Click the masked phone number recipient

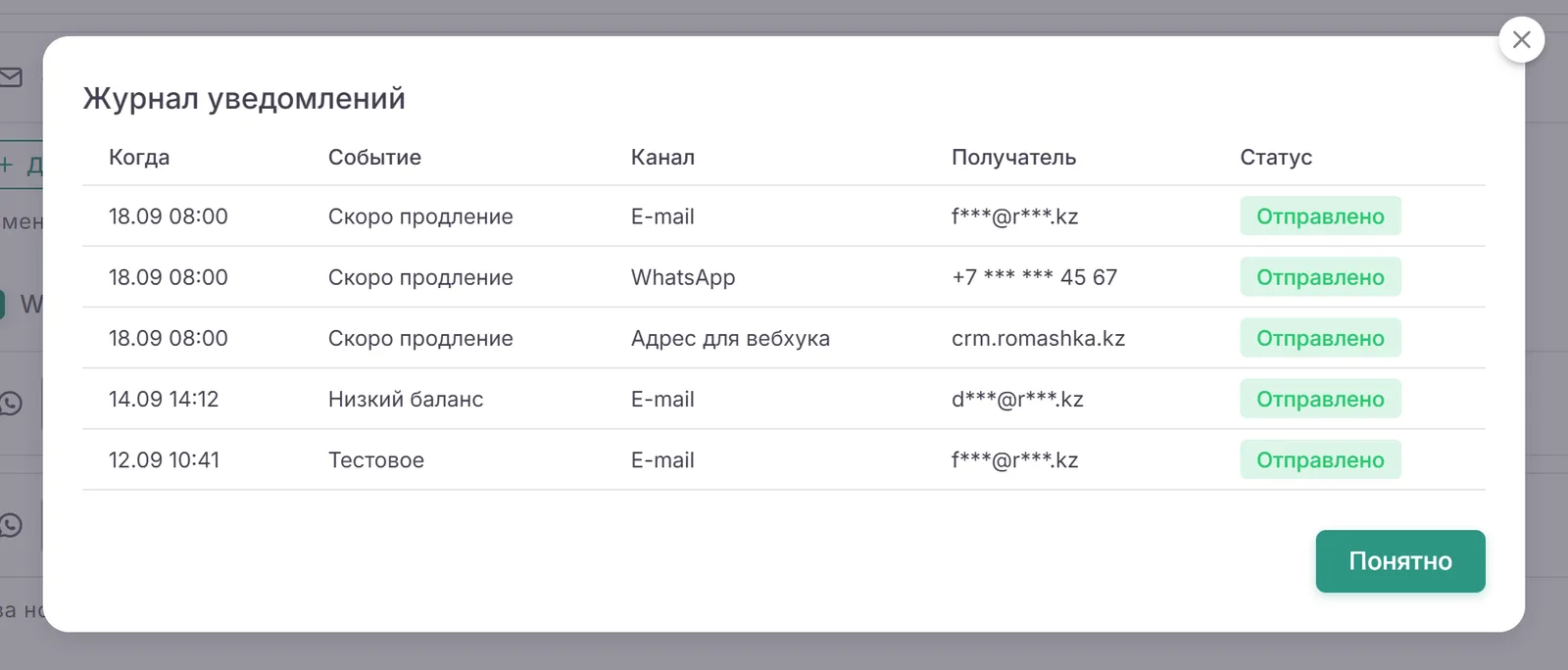1034,277
